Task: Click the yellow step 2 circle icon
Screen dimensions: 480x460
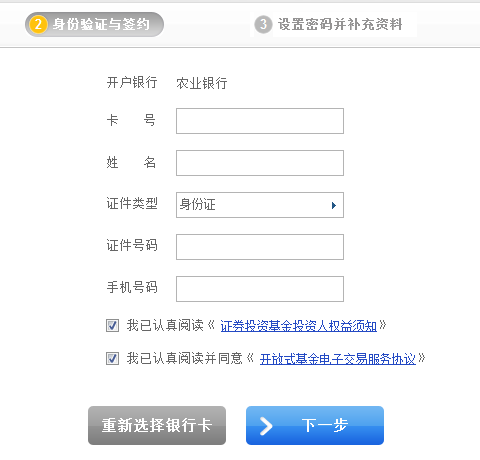Action: pos(38,25)
